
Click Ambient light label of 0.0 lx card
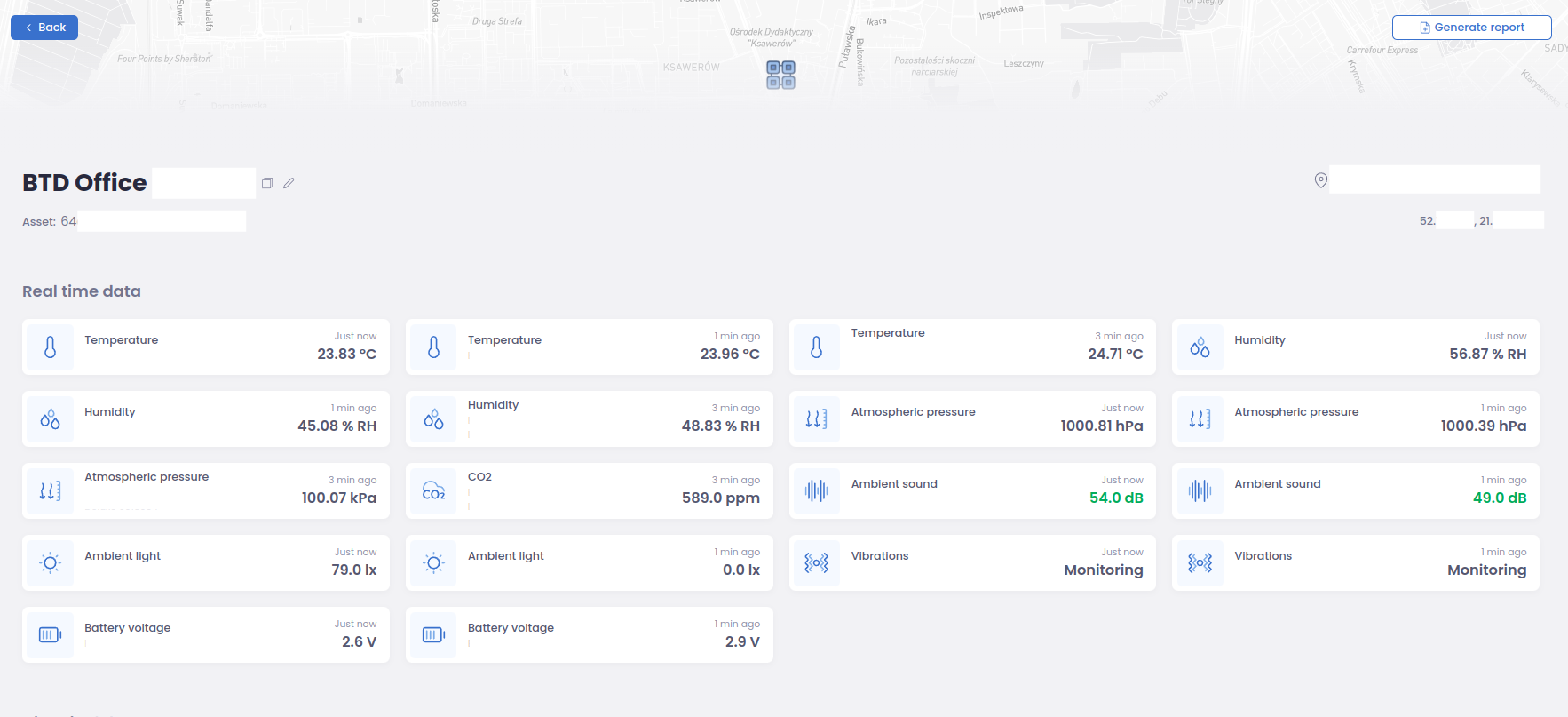point(506,556)
